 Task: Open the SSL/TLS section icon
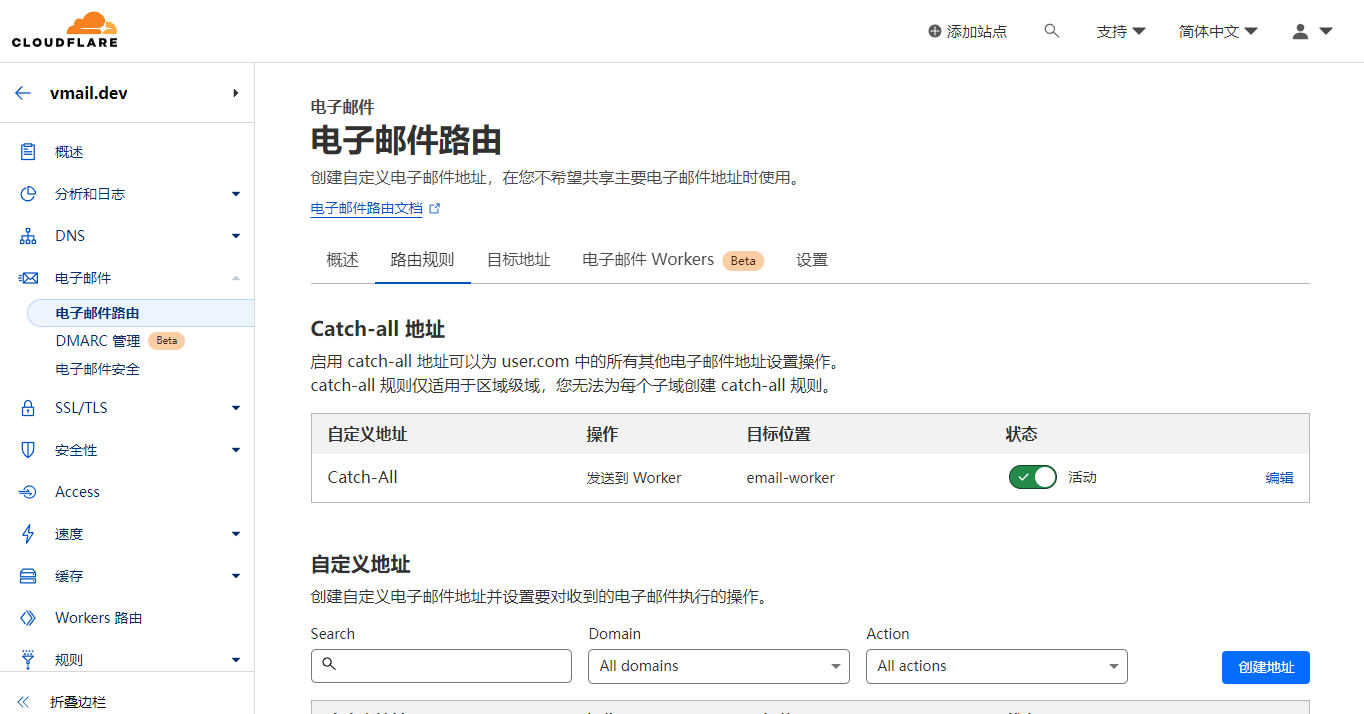click(x=28, y=407)
